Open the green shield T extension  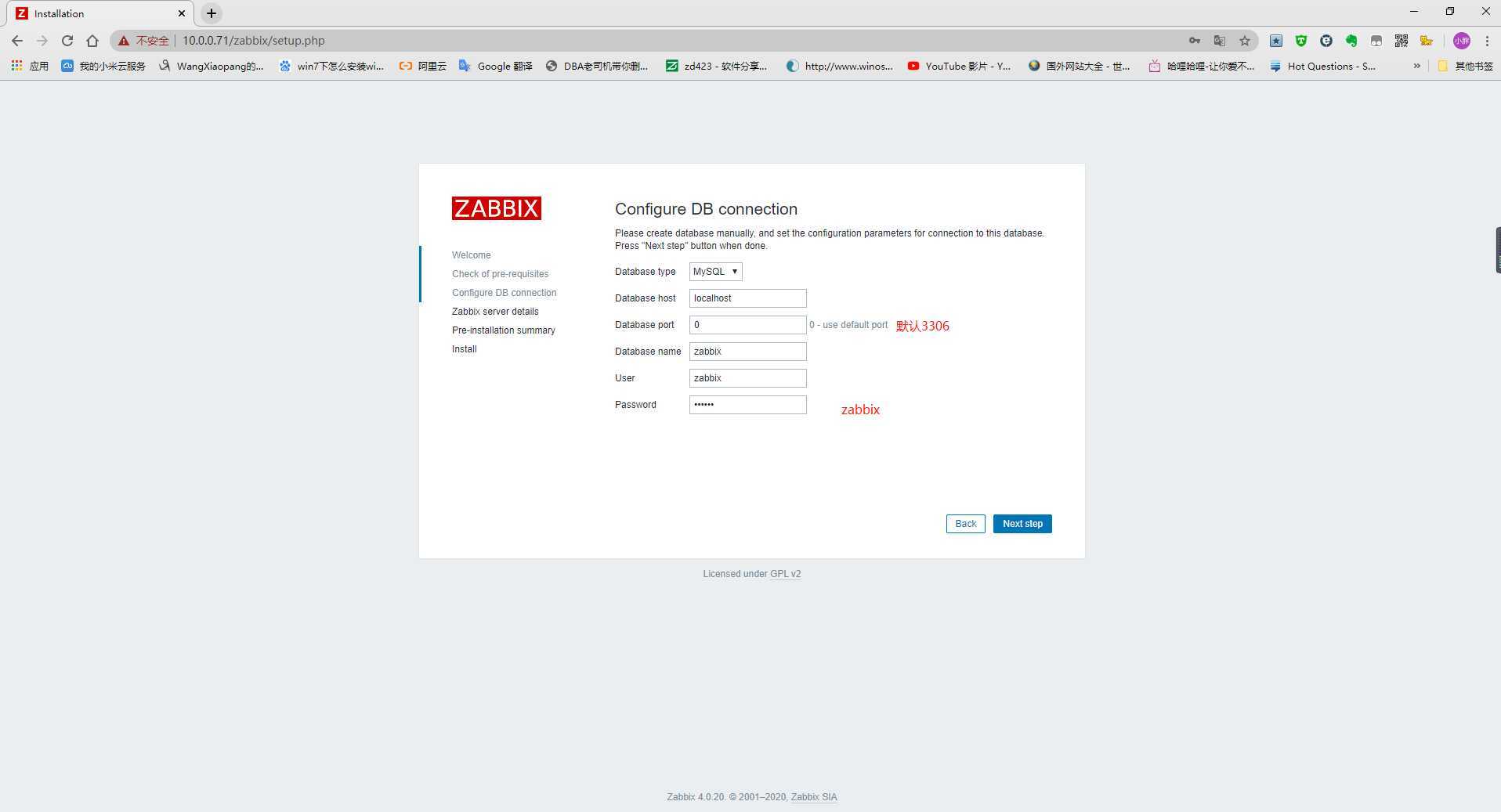click(1301, 41)
